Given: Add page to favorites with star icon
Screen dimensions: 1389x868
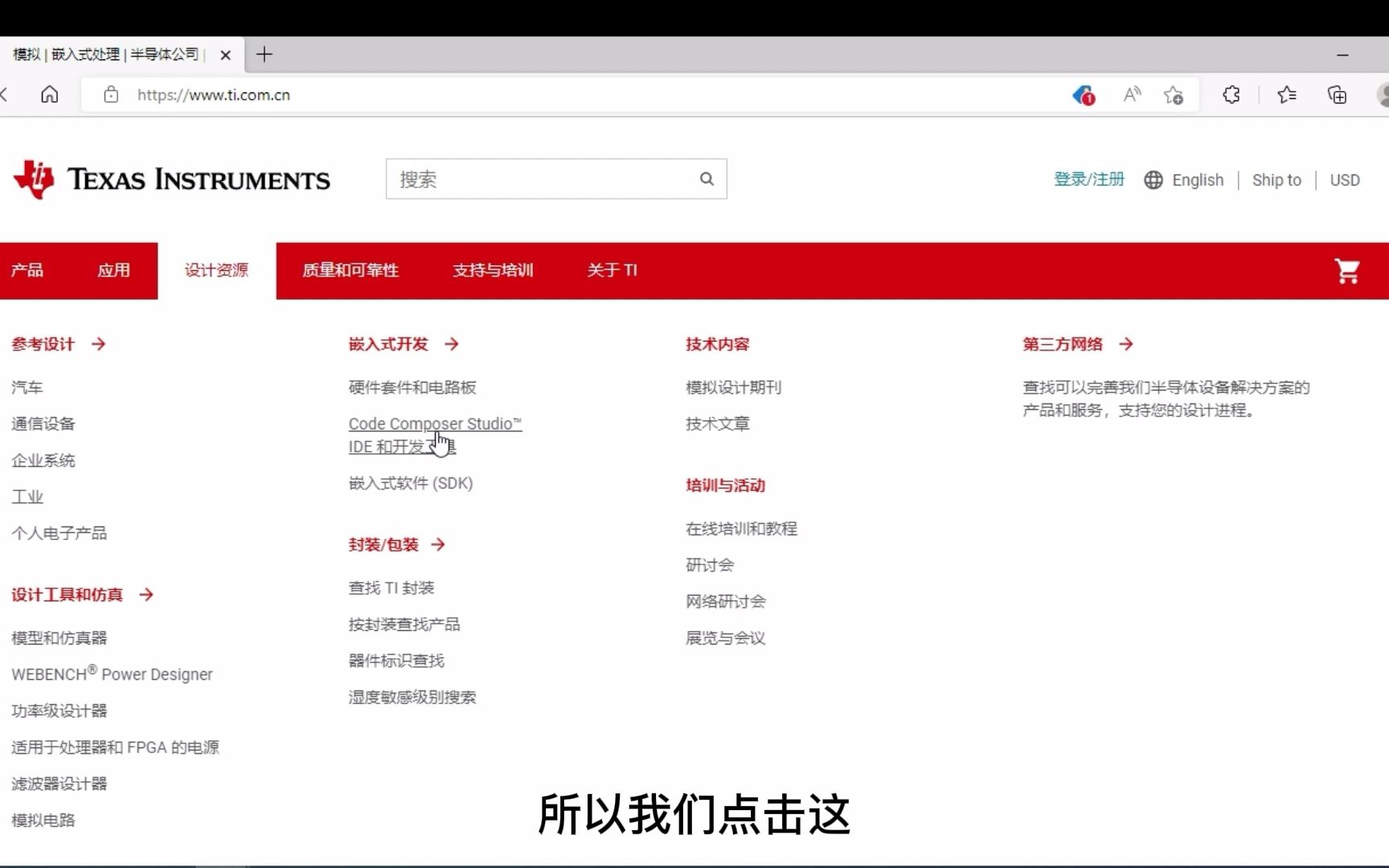Looking at the screenshot, I should [1174, 95].
